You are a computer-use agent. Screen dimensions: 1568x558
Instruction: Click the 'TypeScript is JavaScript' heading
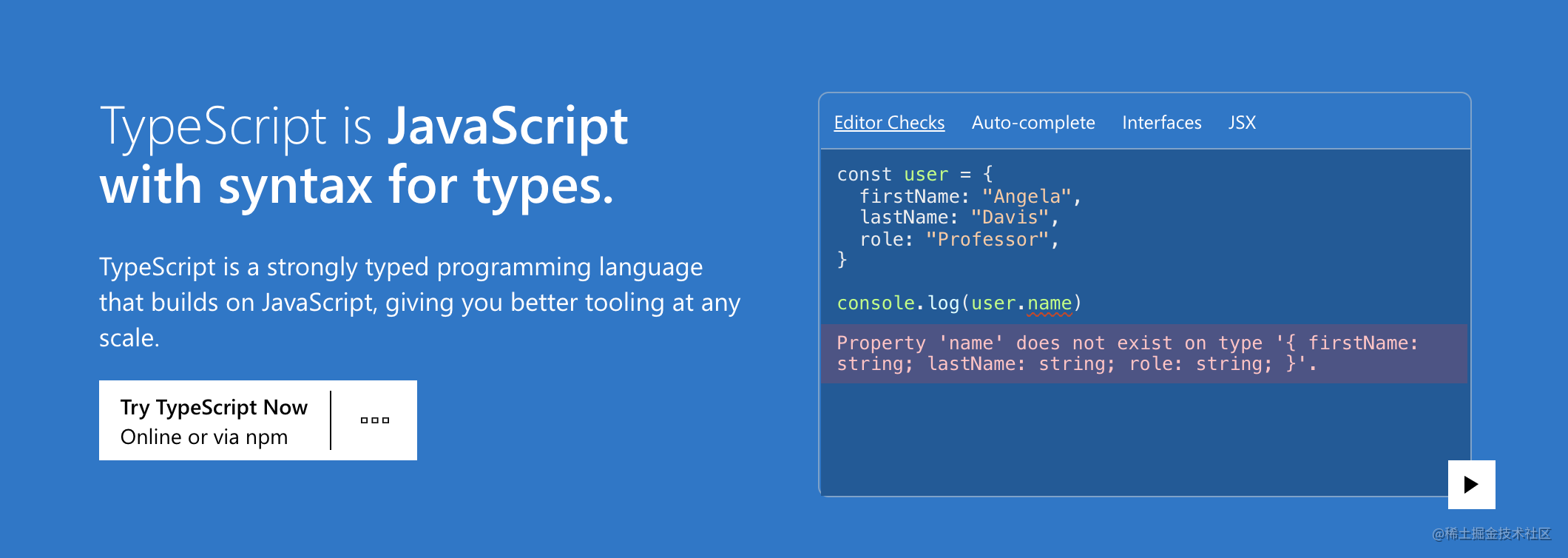point(364,126)
